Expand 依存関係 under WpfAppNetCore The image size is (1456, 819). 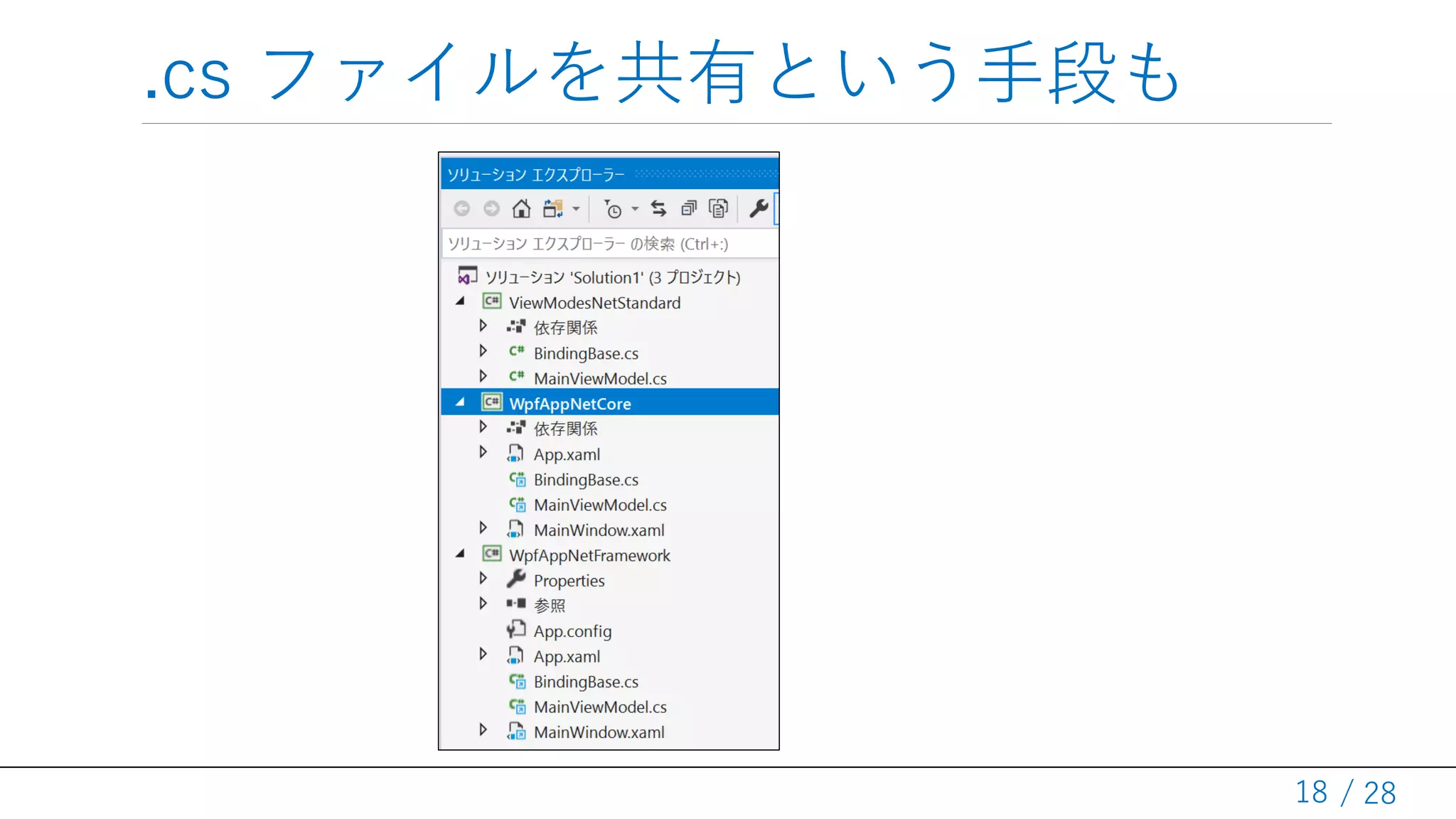[483, 427]
